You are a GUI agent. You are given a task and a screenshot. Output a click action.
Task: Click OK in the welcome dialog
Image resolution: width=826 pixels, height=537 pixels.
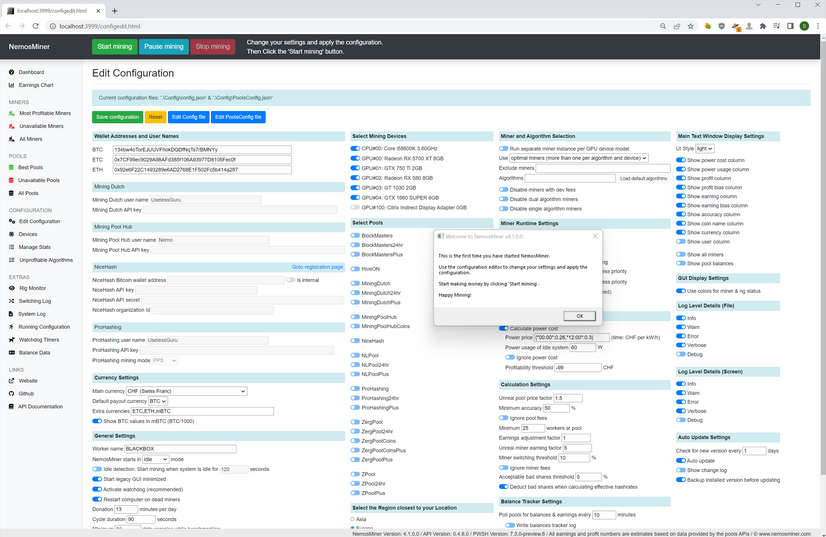pyautogui.click(x=579, y=316)
